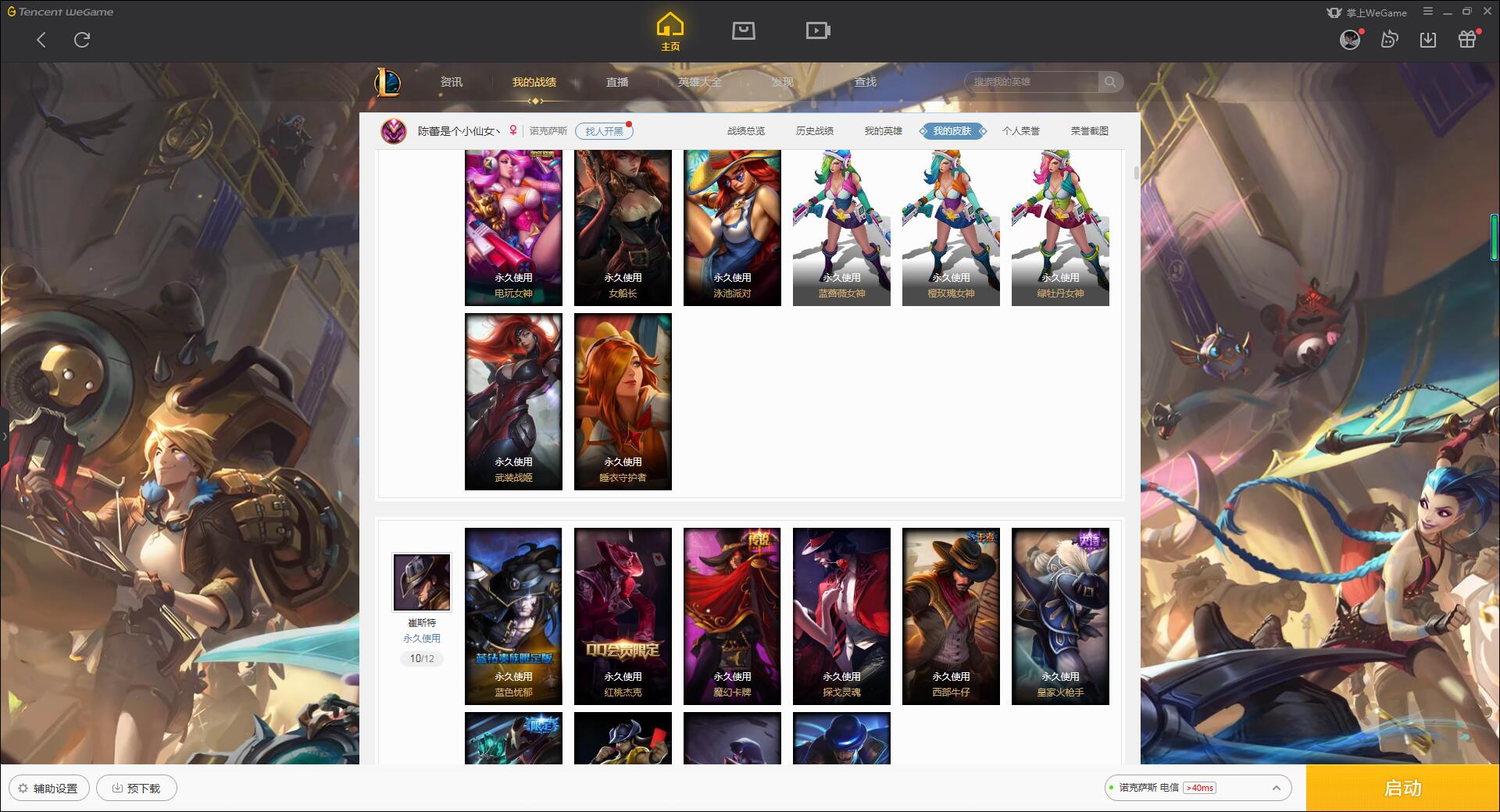The height and width of the screenshot is (812, 1500).
Task: Open the 发现 discover tab
Action: point(783,82)
